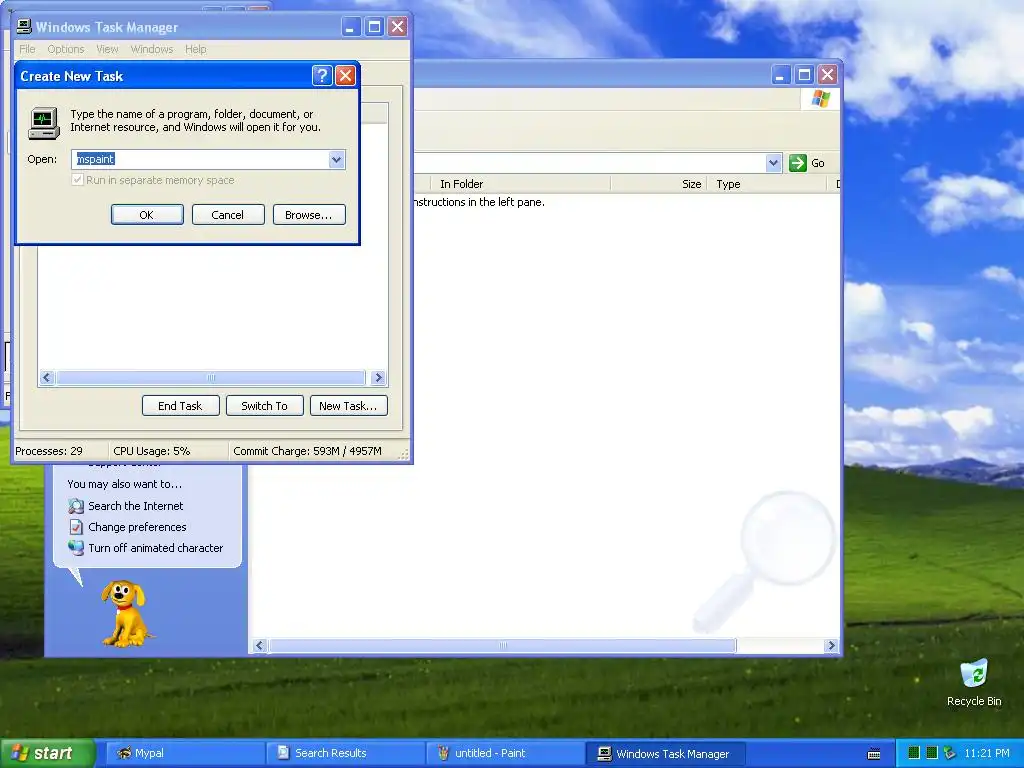This screenshot has width=1024, height=768.
Task: Switch to Search Results taskbar button
Action: click(345, 753)
